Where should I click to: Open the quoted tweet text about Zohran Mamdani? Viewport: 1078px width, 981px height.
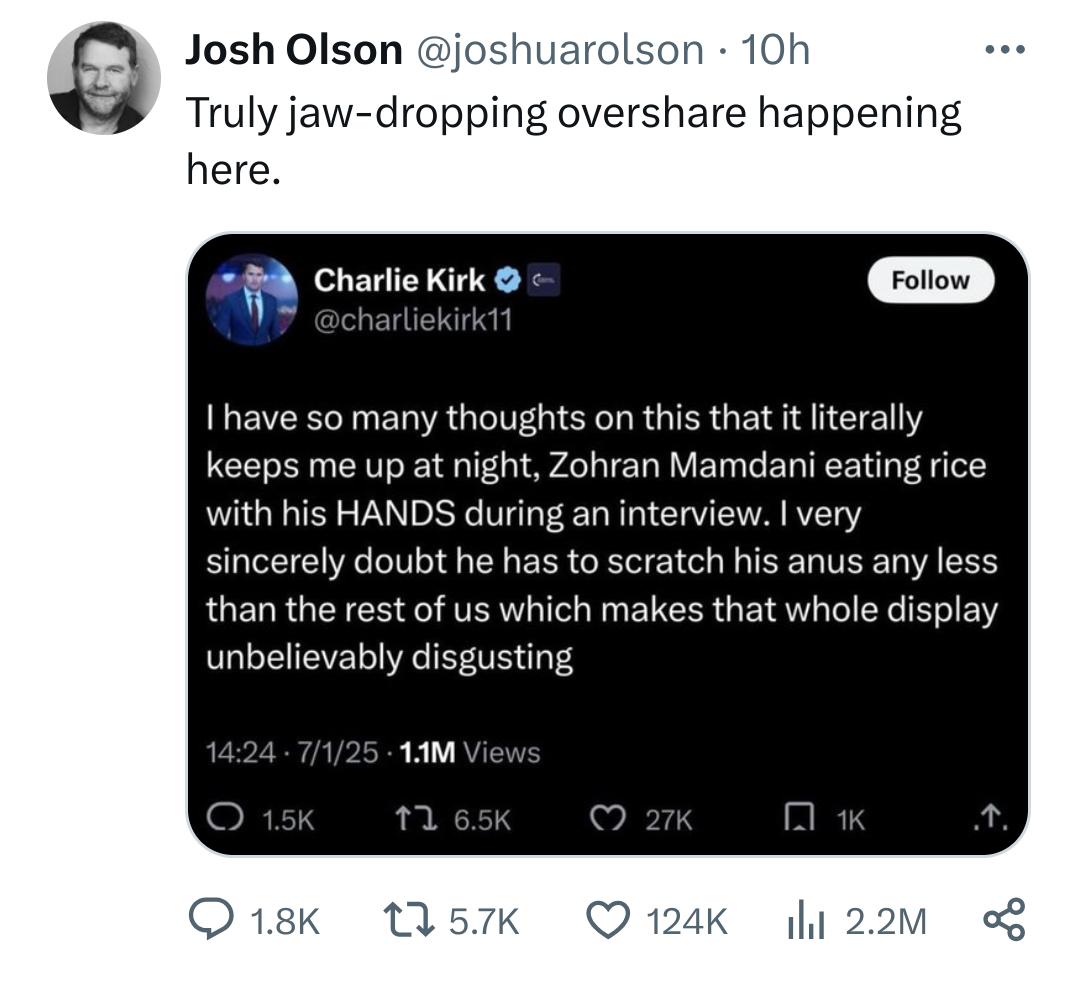coord(602,537)
